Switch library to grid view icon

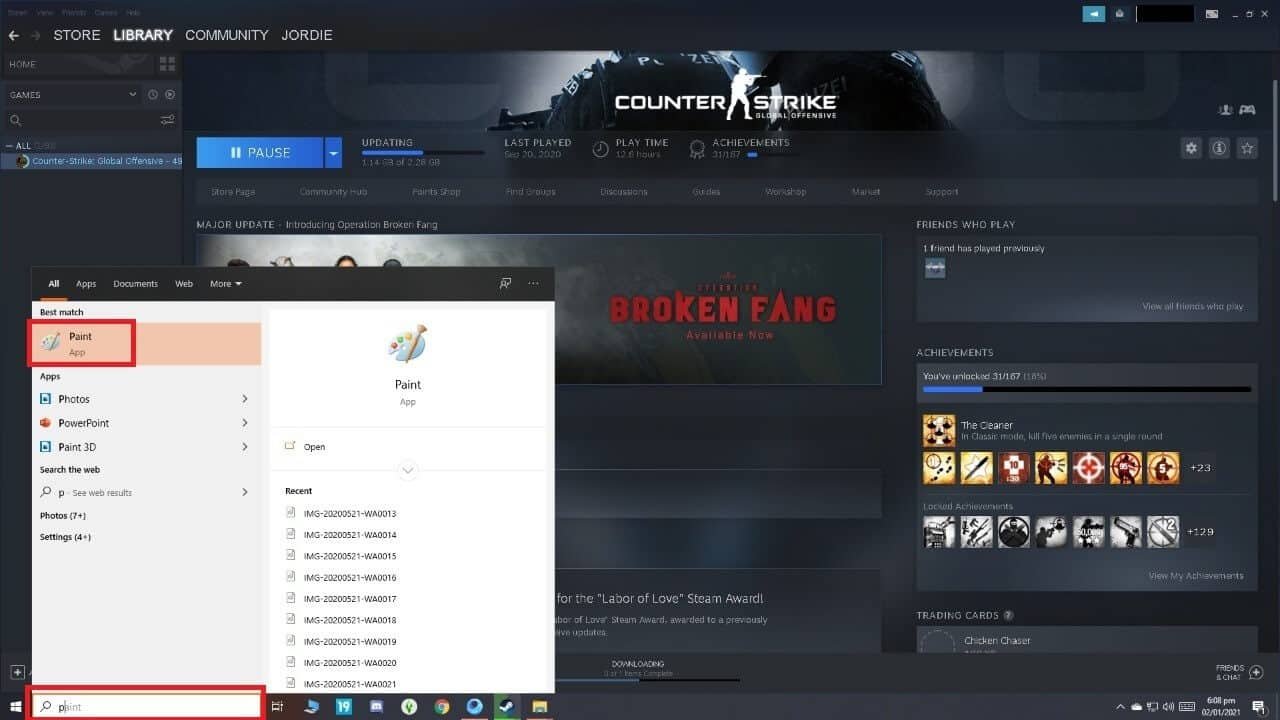[x=167, y=64]
